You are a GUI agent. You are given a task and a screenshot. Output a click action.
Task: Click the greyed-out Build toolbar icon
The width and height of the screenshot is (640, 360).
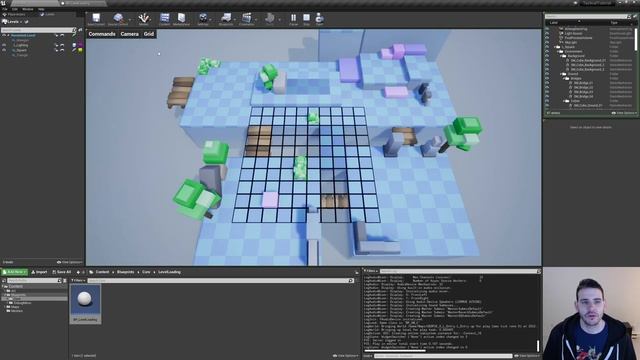tap(269, 18)
